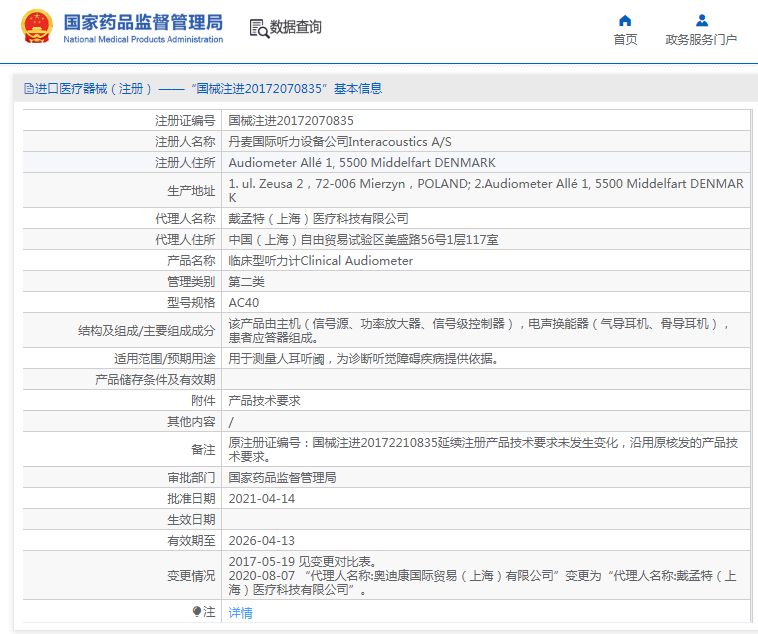Click the document icon before 进口医疗器械
Viewport: 758px width, 634px height.
click(x=29, y=88)
